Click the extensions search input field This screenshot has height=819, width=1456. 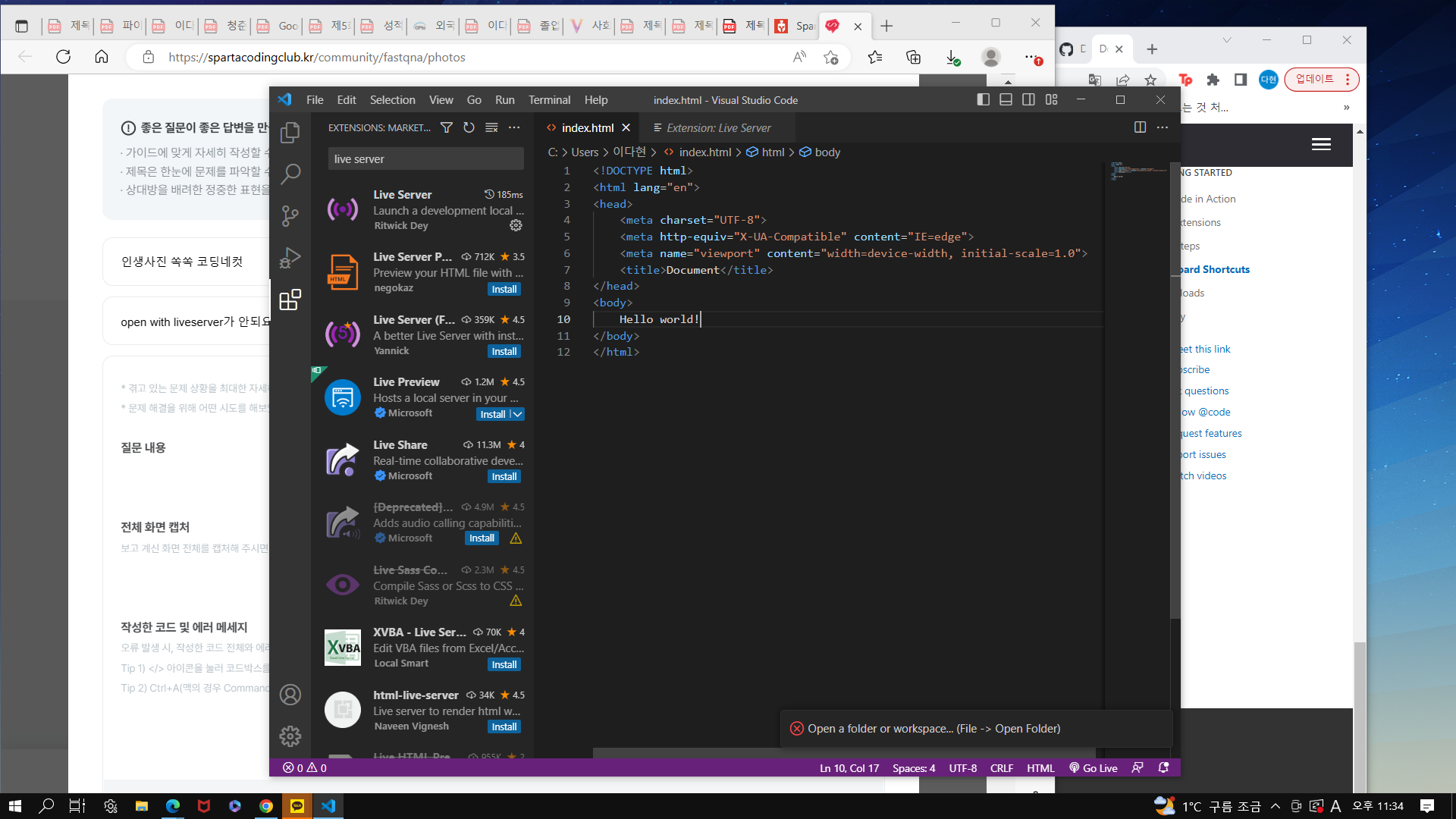(x=425, y=158)
